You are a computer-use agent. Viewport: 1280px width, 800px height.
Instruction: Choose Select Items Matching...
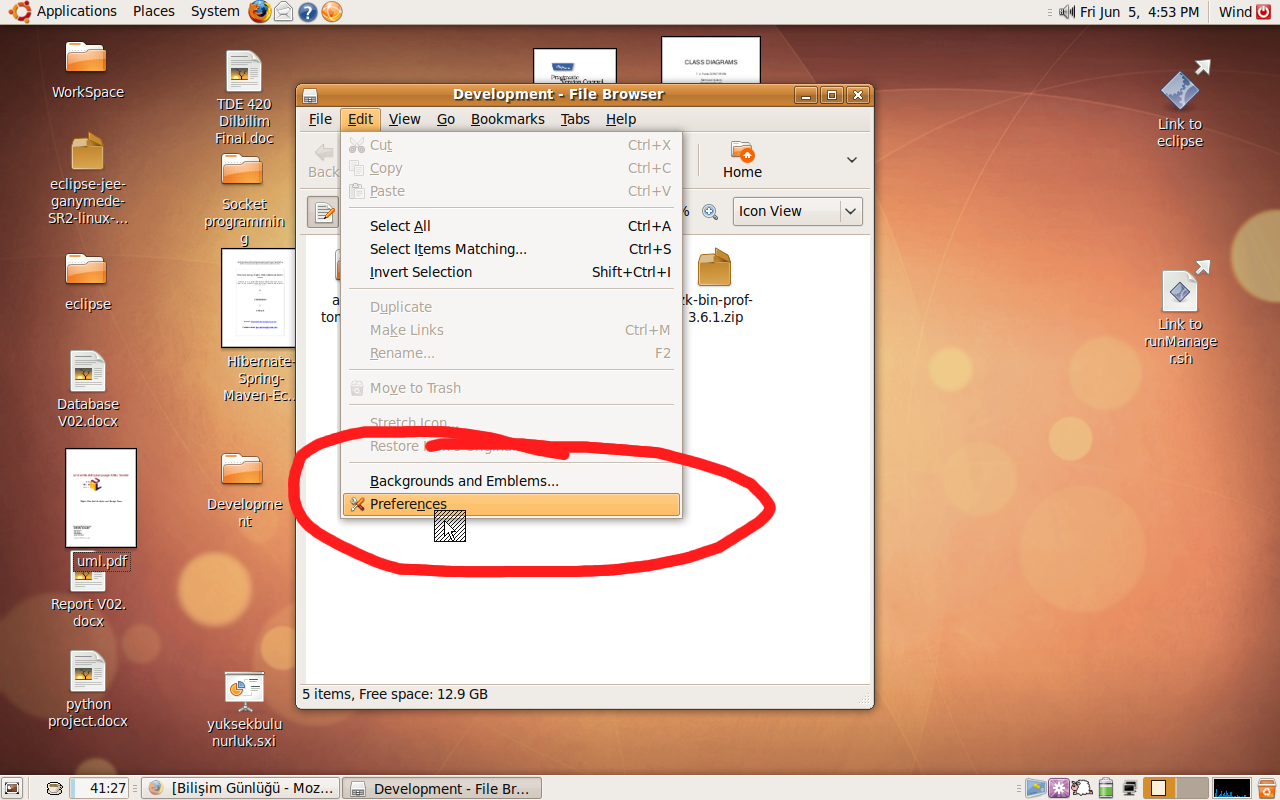[511, 249]
